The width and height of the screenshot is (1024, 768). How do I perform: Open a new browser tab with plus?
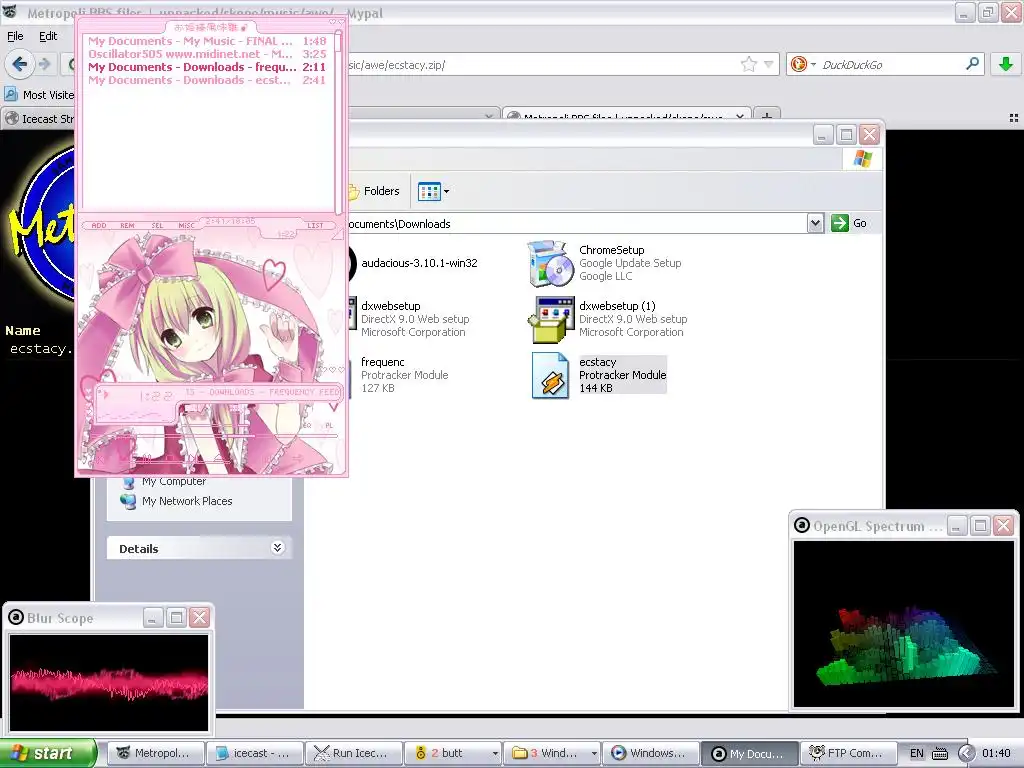click(767, 117)
